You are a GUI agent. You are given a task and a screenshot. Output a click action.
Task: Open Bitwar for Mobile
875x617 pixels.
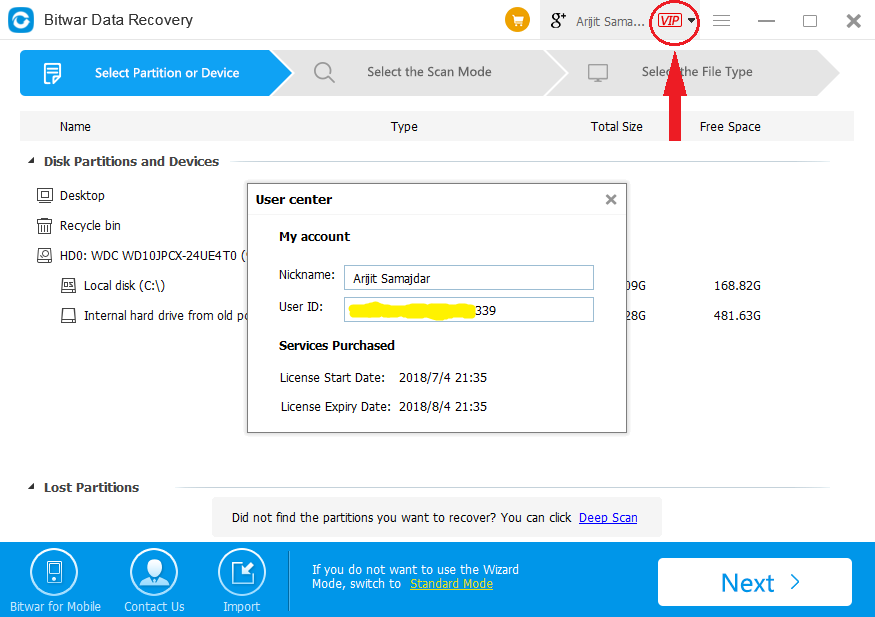tap(54, 573)
